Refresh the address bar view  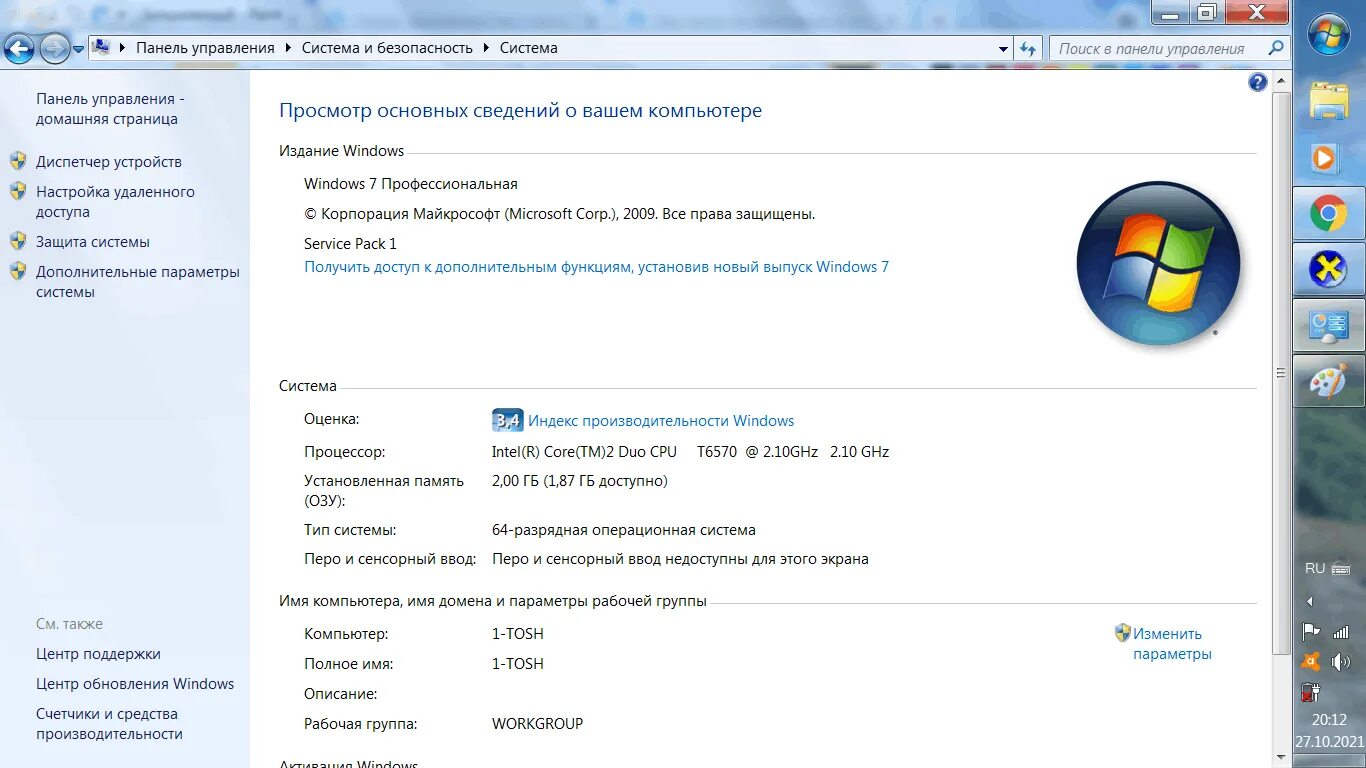(x=1028, y=48)
